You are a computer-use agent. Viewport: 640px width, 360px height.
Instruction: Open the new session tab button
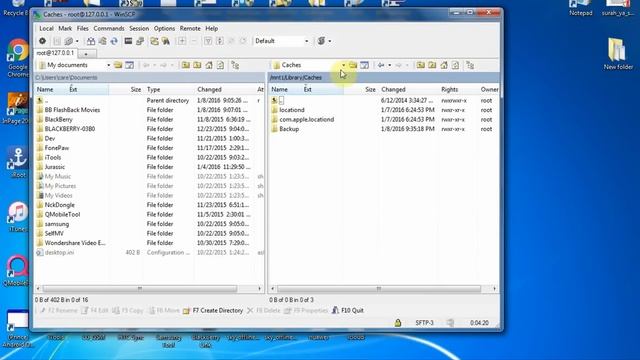tap(86, 54)
